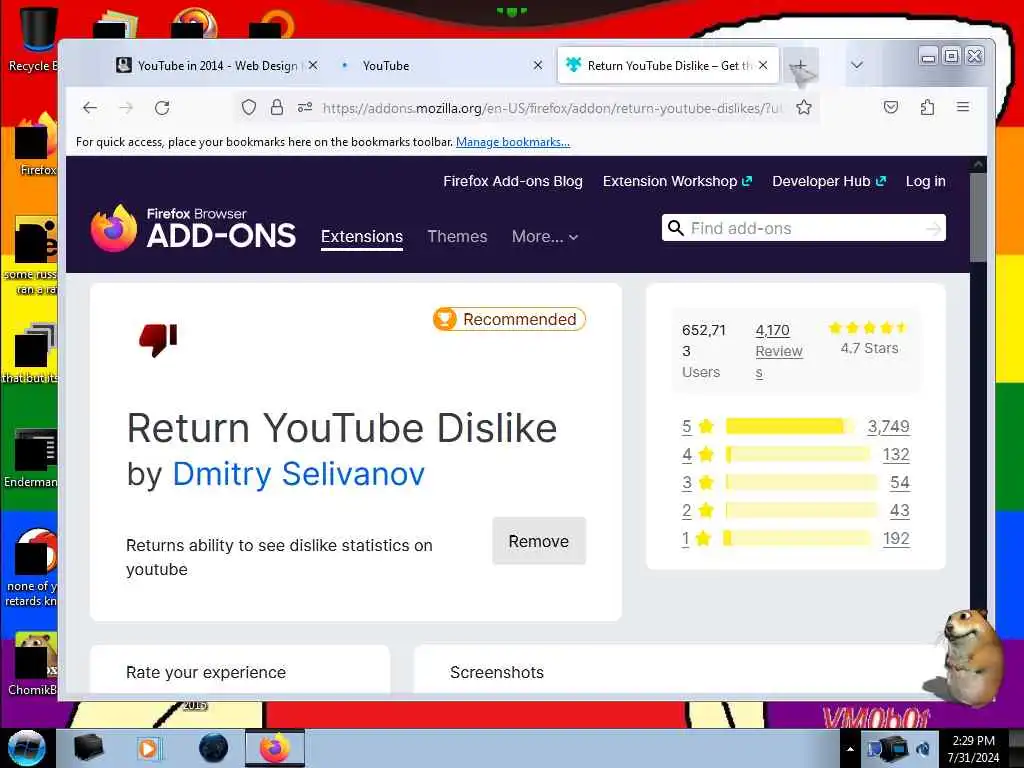Open the tracking protection shield icon
Image resolution: width=1024 pixels, height=768 pixels.
[x=249, y=107]
